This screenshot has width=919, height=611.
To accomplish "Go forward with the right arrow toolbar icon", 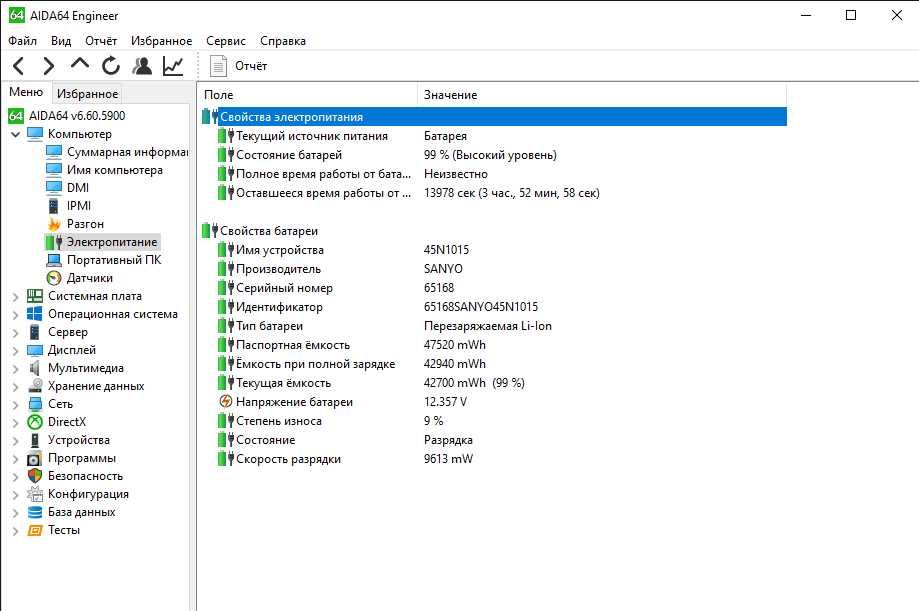I will 49,66.
